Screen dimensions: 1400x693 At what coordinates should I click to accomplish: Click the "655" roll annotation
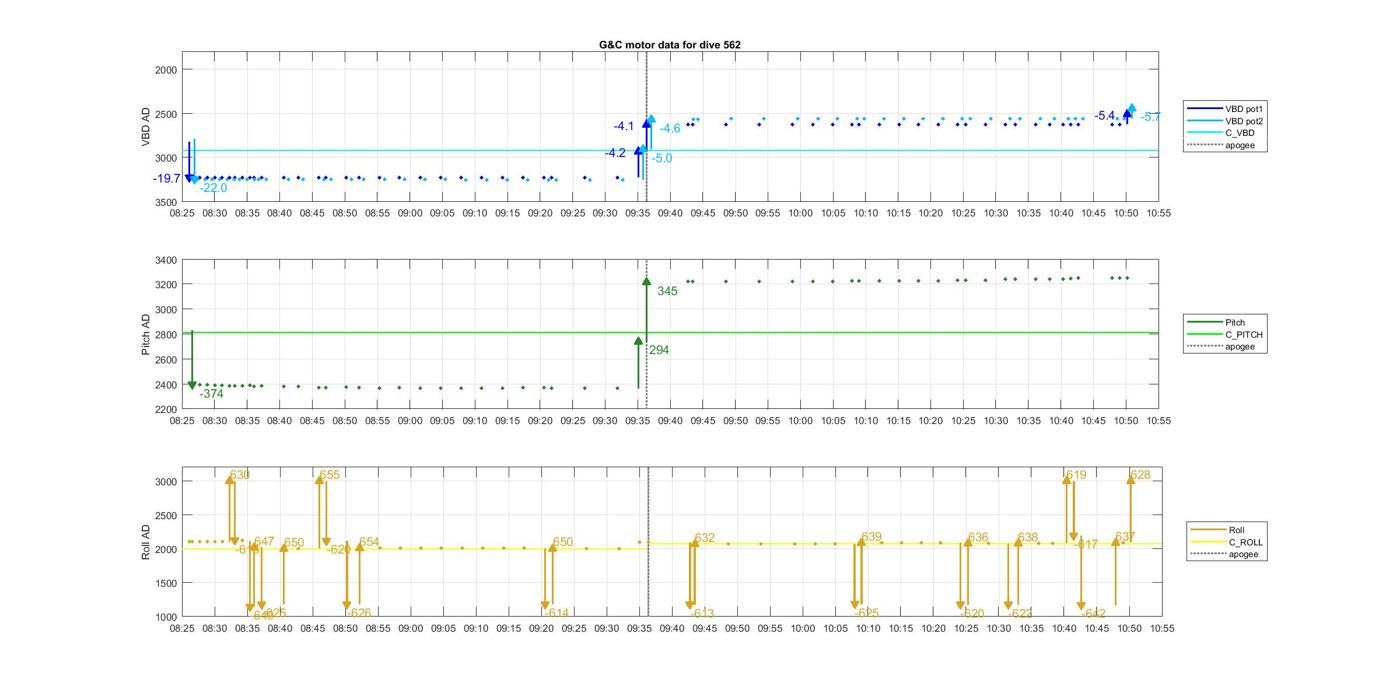point(330,475)
